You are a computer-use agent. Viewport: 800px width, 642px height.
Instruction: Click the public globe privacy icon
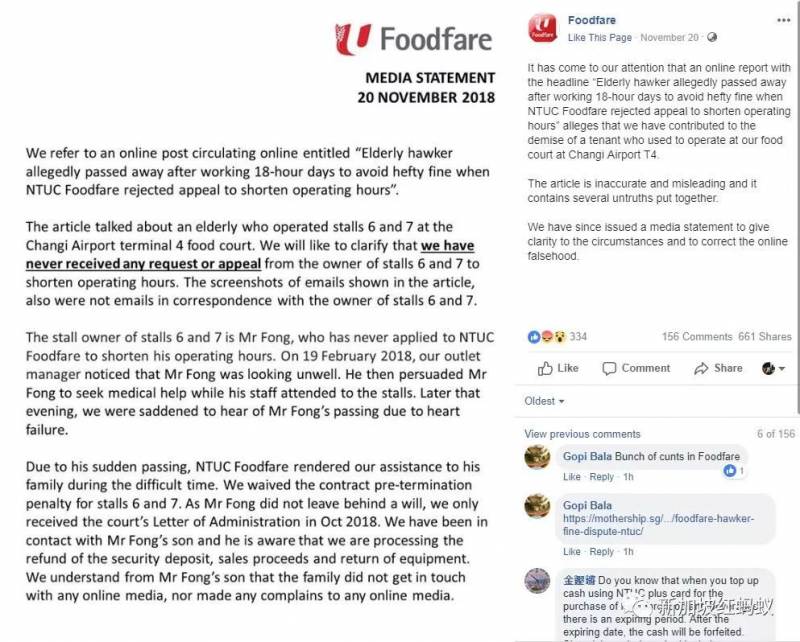point(711,38)
